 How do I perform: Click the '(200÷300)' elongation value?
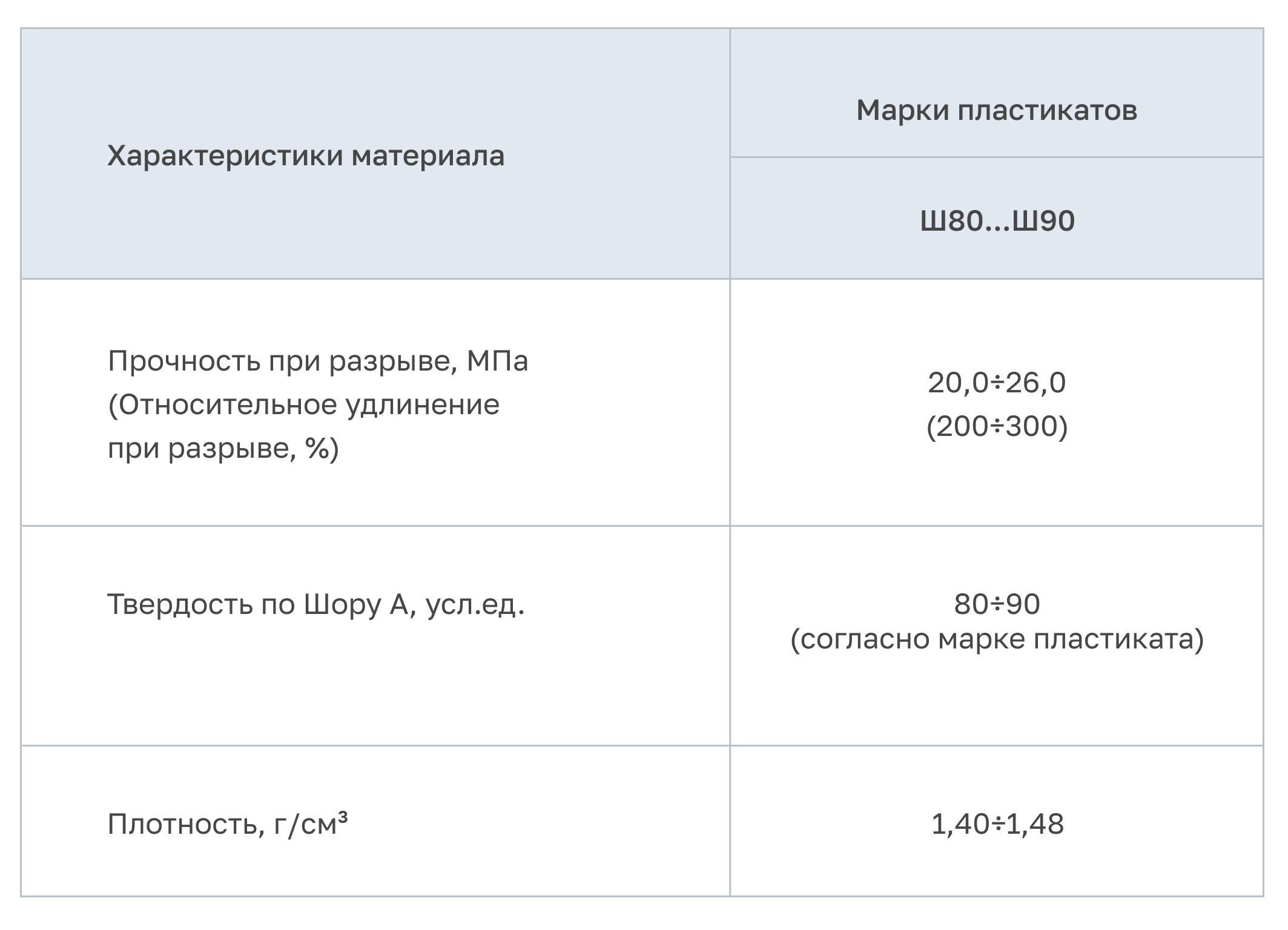point(997,427)
